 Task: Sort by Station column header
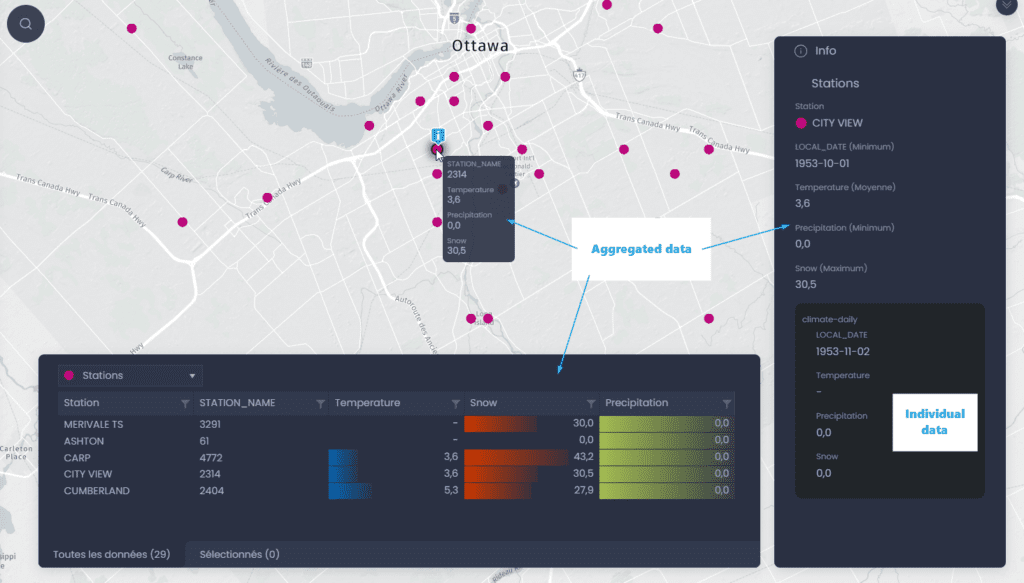click(82, 403)
